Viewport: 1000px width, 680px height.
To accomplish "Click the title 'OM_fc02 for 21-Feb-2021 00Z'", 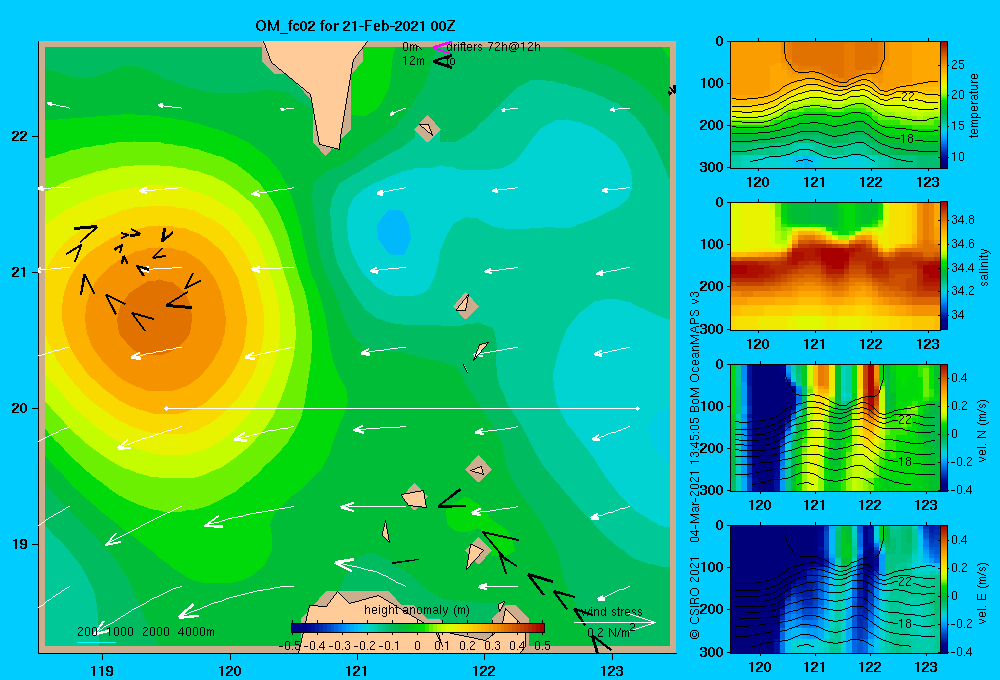I will pyautogui.click(x=355, y=26).
